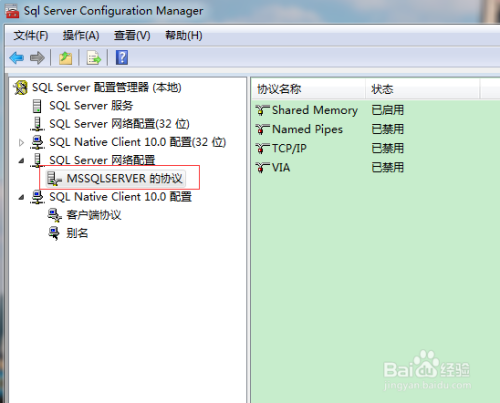The image size is (500, 403).
Task: Click the MSSQLSERVER 的协议 node icon
Action: (54, 179)
